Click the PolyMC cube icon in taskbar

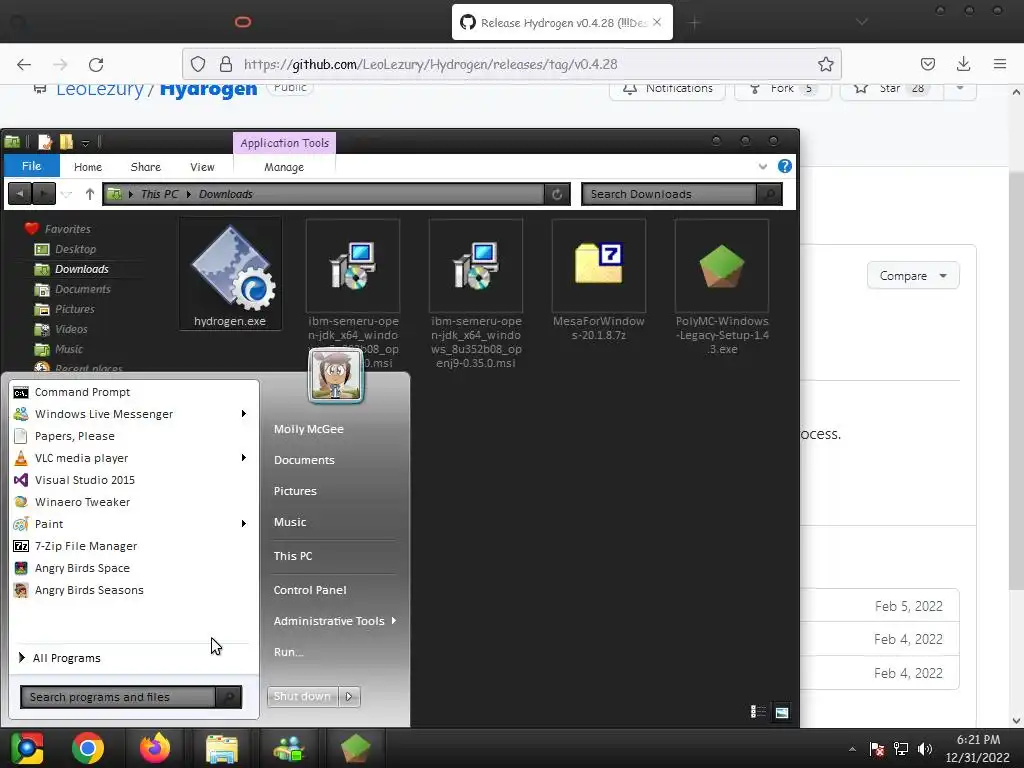tap(355, 748)
